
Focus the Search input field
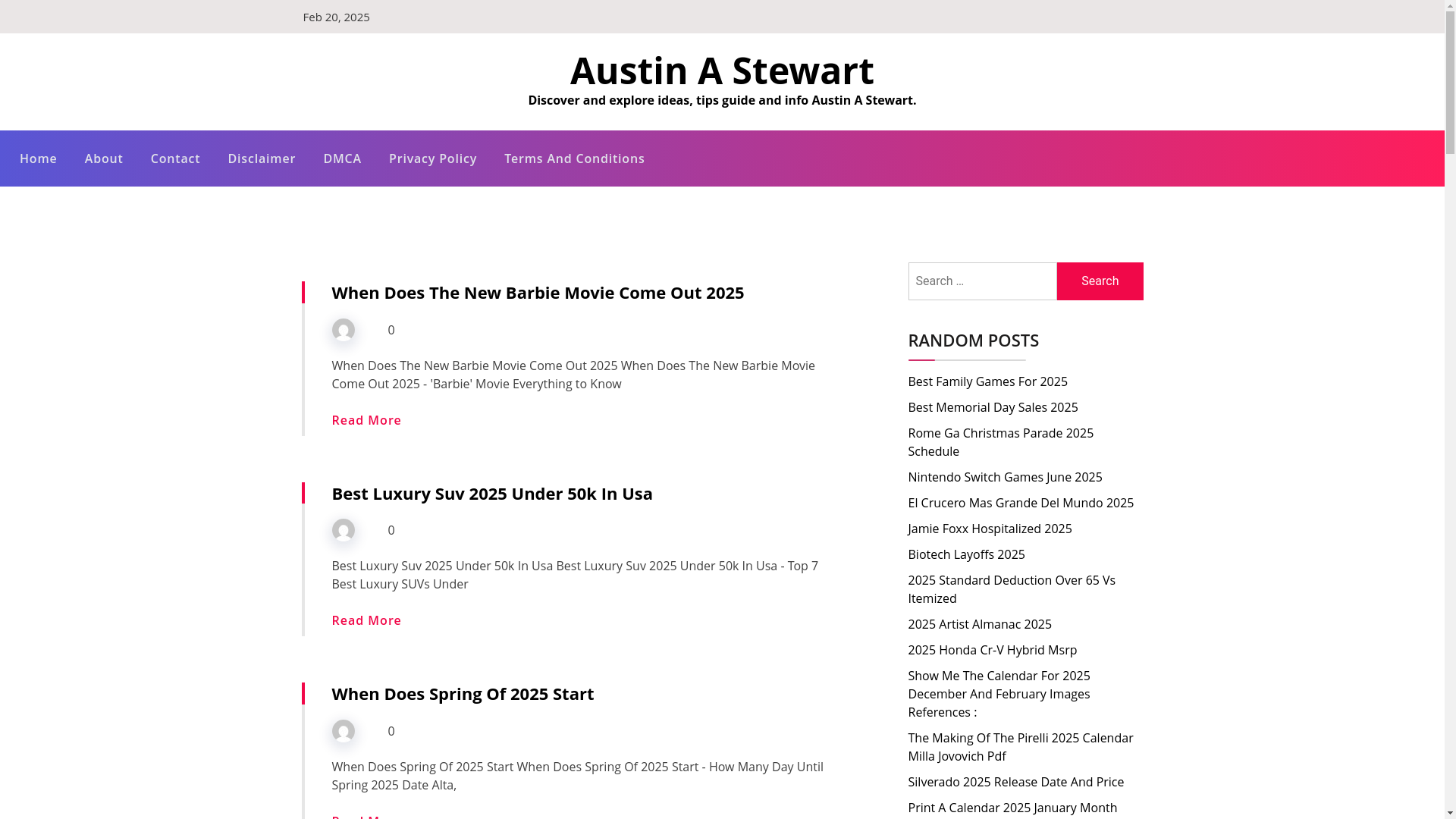click(982, 281)
